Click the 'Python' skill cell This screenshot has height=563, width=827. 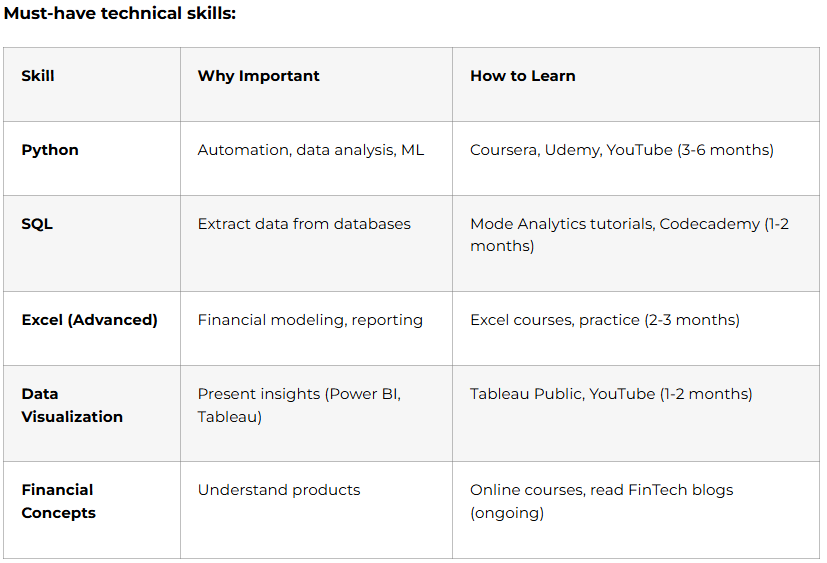click(x=50, y=150)
